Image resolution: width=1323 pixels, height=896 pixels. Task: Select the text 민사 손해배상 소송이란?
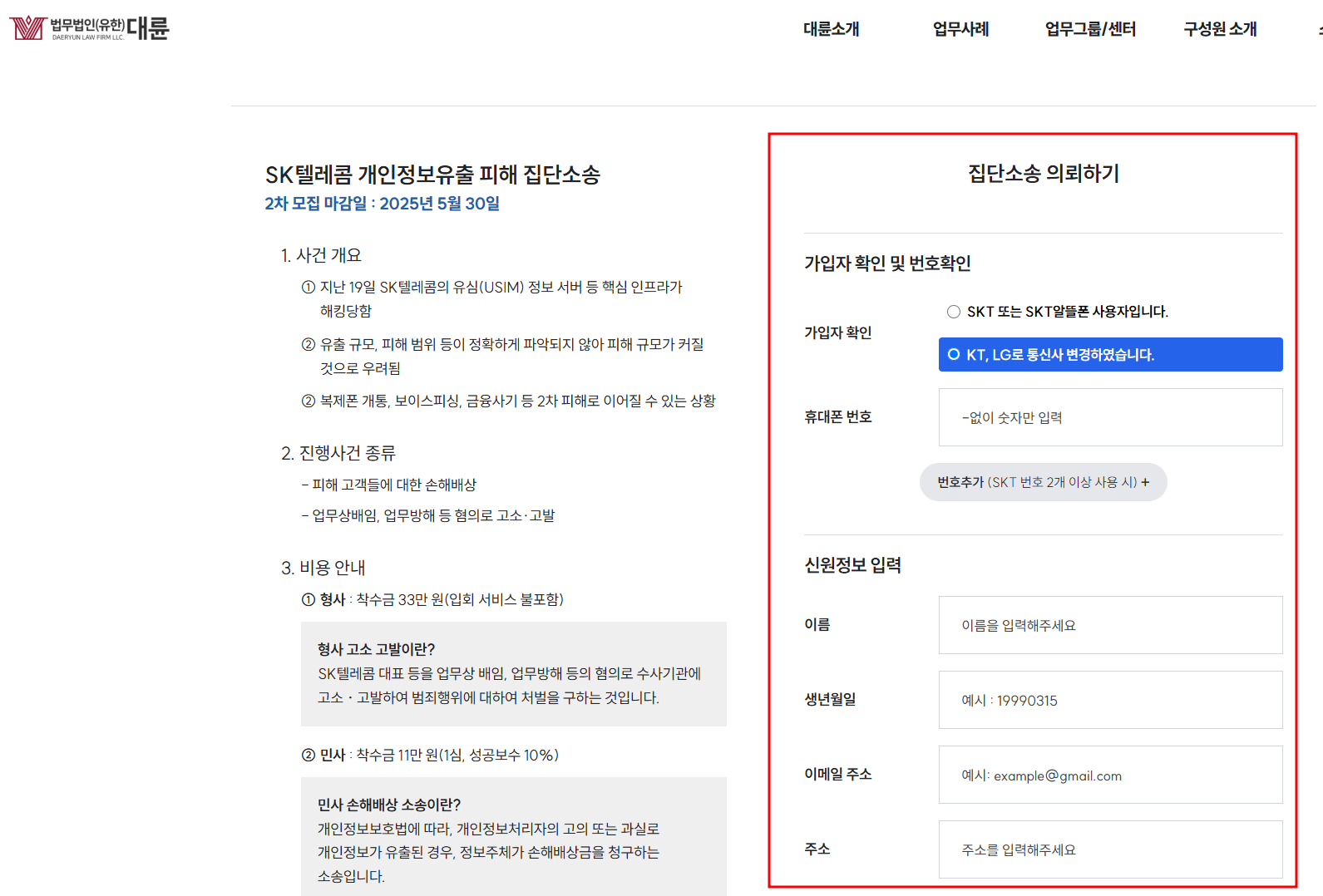[388, 805]
